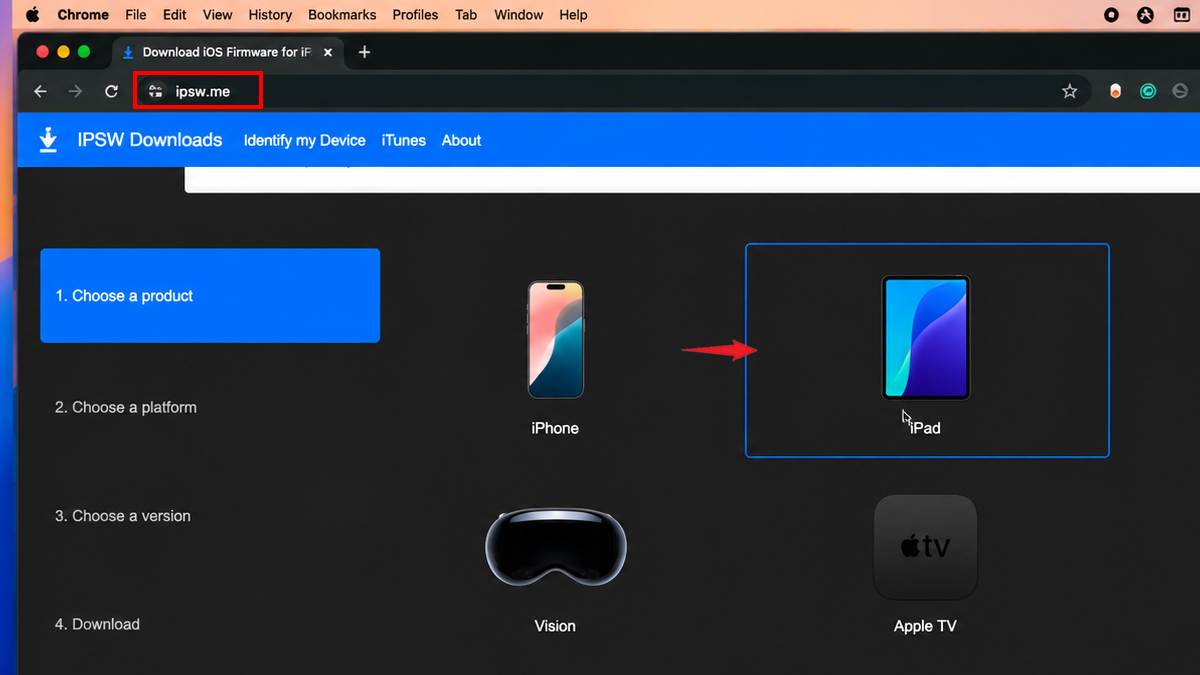1200x675 pixels.
Task: Open the View menu
Action: (217, 15)
